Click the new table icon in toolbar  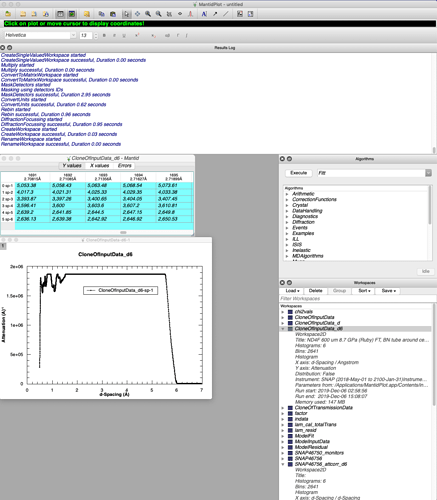[x=60, y=14]
